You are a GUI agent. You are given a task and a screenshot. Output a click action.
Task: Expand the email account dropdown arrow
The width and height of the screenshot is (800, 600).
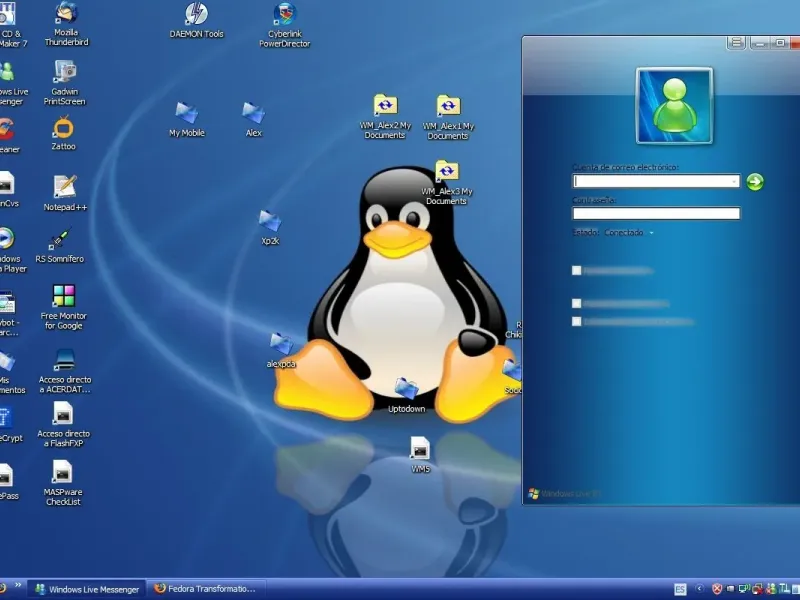pos(734,181)
